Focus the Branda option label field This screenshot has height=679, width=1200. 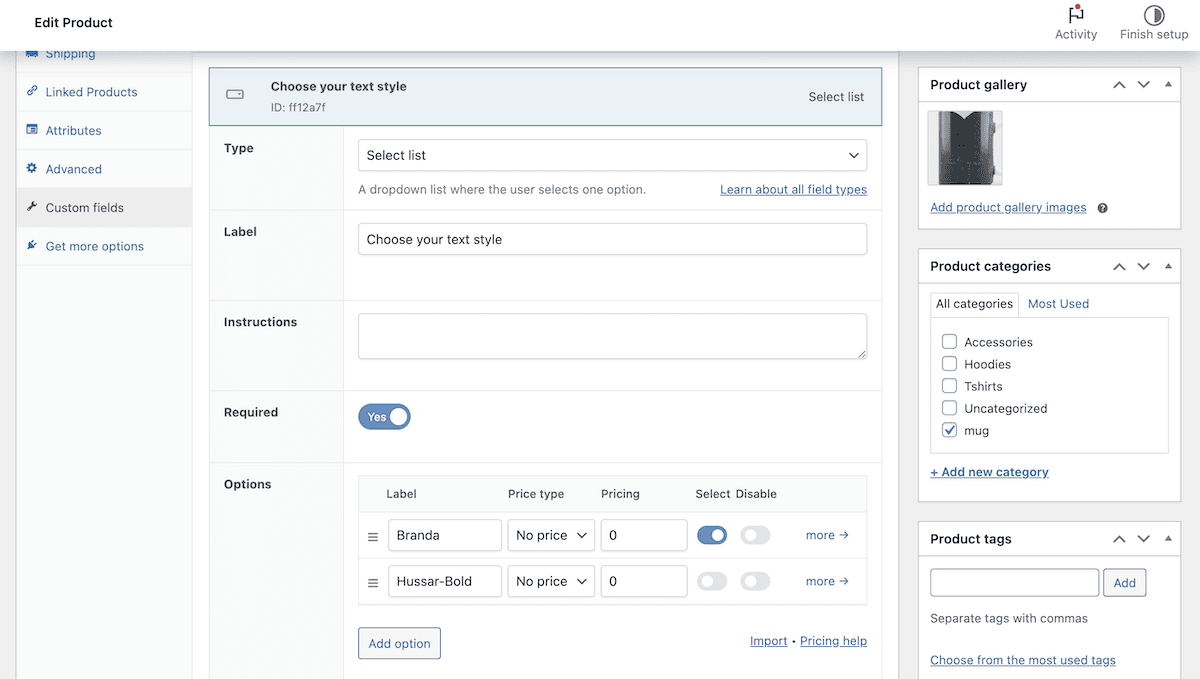(445, 535)
